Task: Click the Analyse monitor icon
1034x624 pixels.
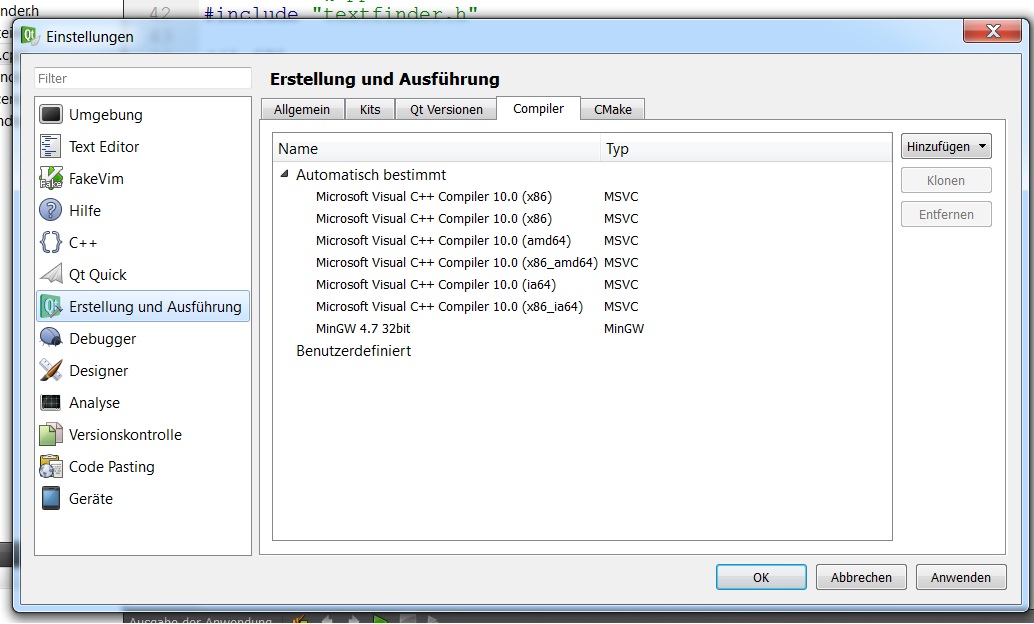Action: [x=51, y=402]
